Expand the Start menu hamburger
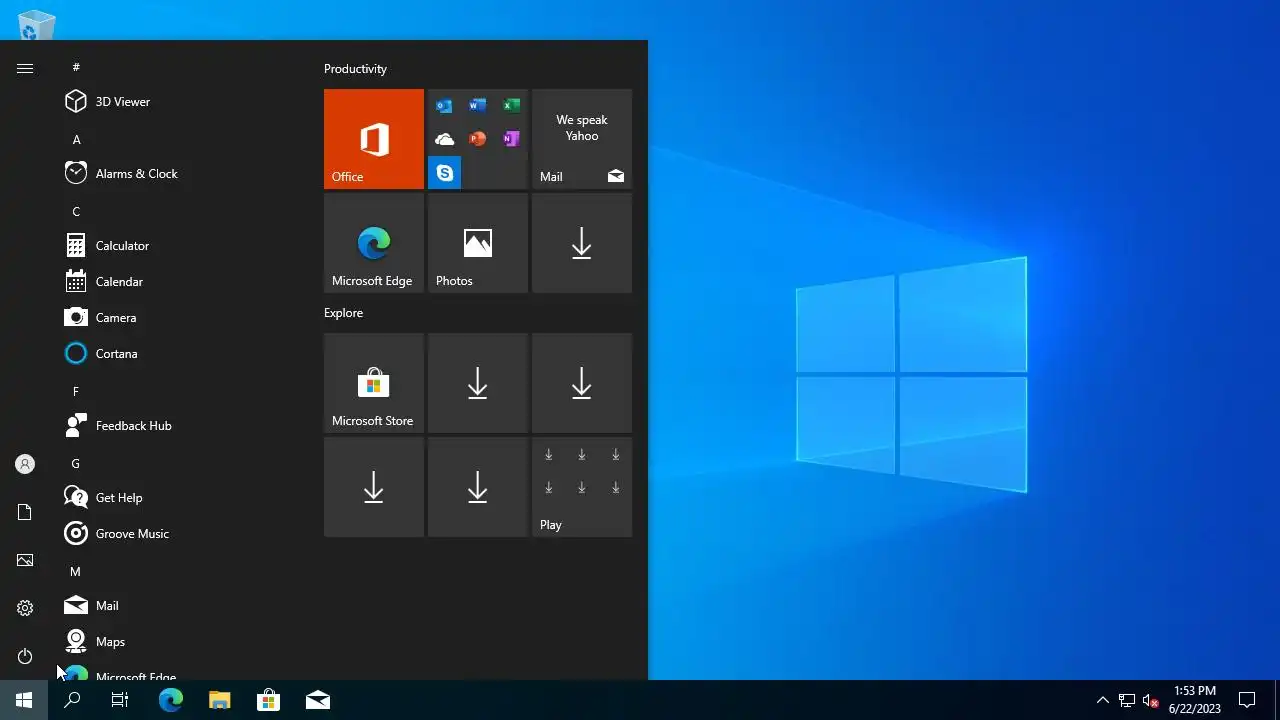This screenshot has width=1280, height=720. click(25, 68)
